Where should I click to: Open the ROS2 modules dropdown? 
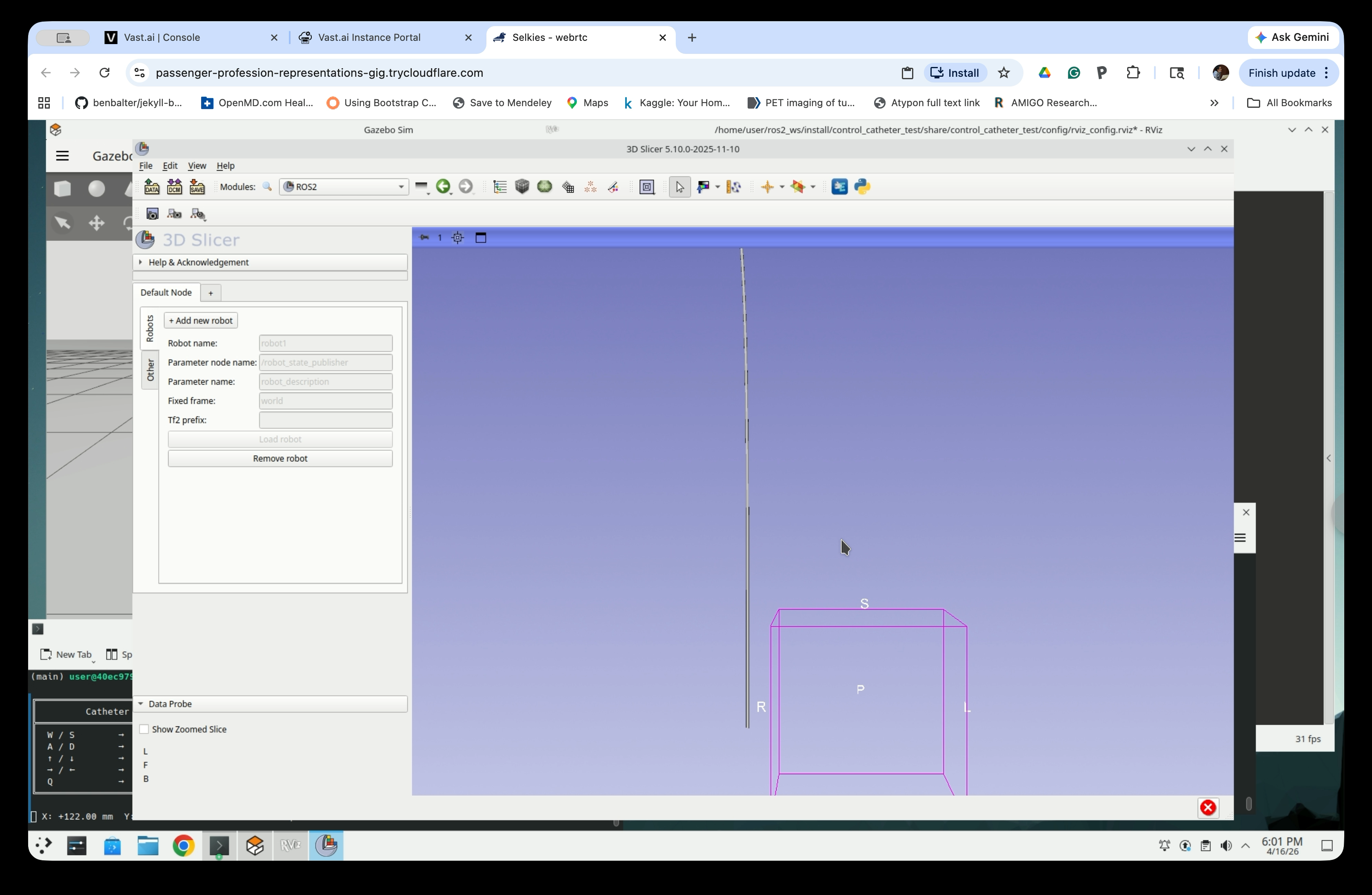pyautogui.click(x=344, y=187)
